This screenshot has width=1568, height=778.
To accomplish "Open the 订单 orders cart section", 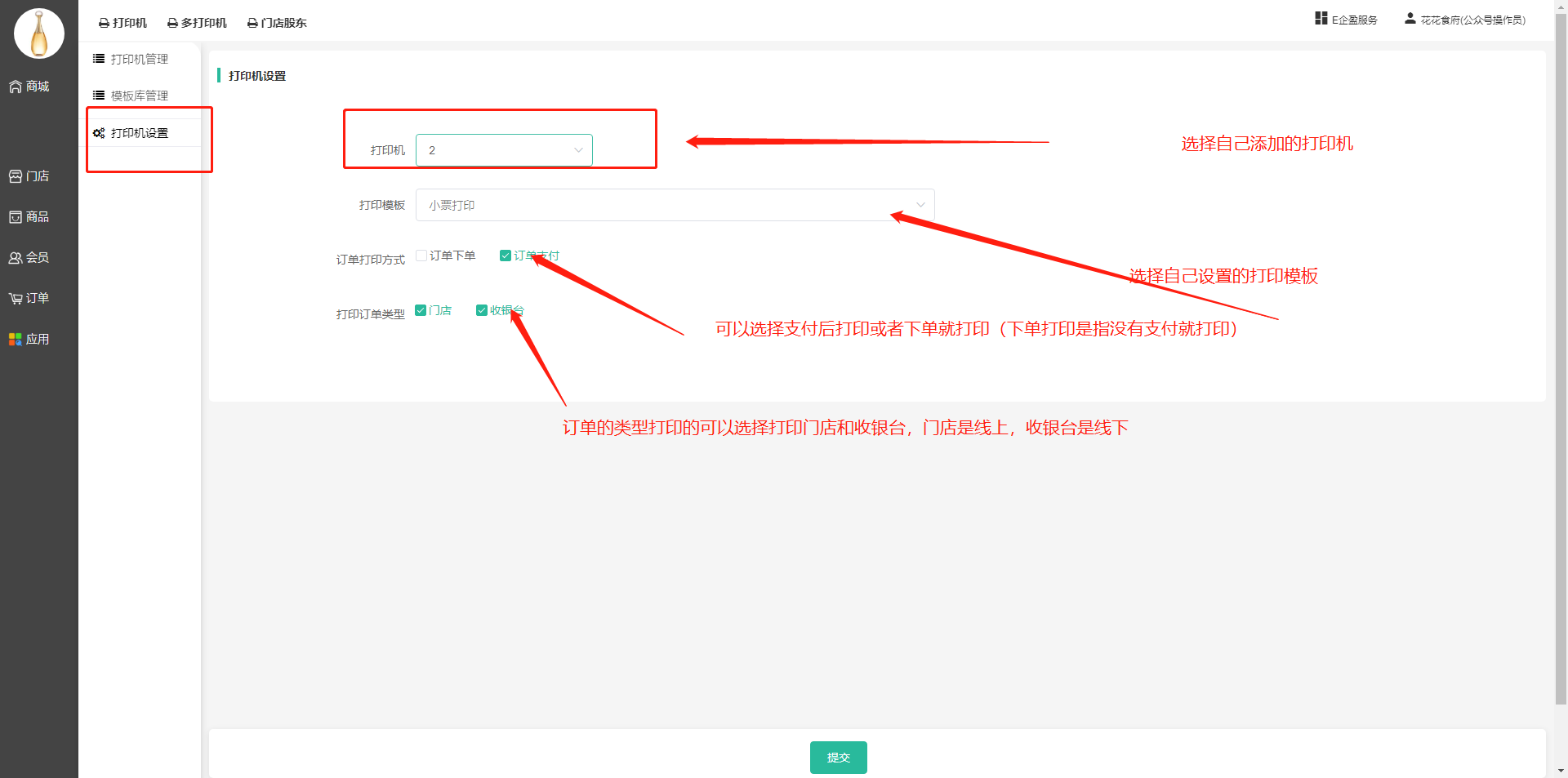I will pos(29,299).
